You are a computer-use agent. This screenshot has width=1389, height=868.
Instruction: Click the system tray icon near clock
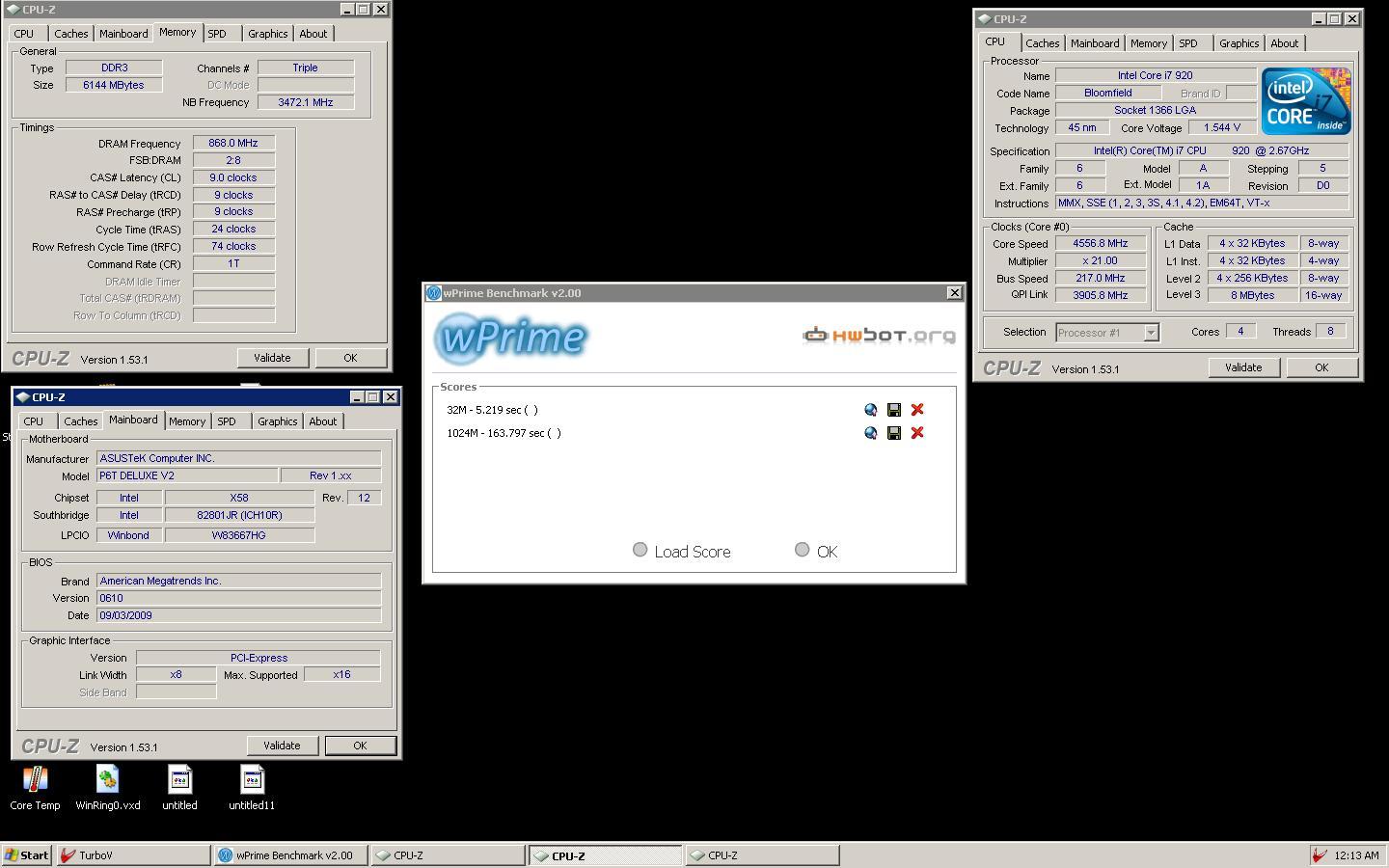[x=1320, y=855]
